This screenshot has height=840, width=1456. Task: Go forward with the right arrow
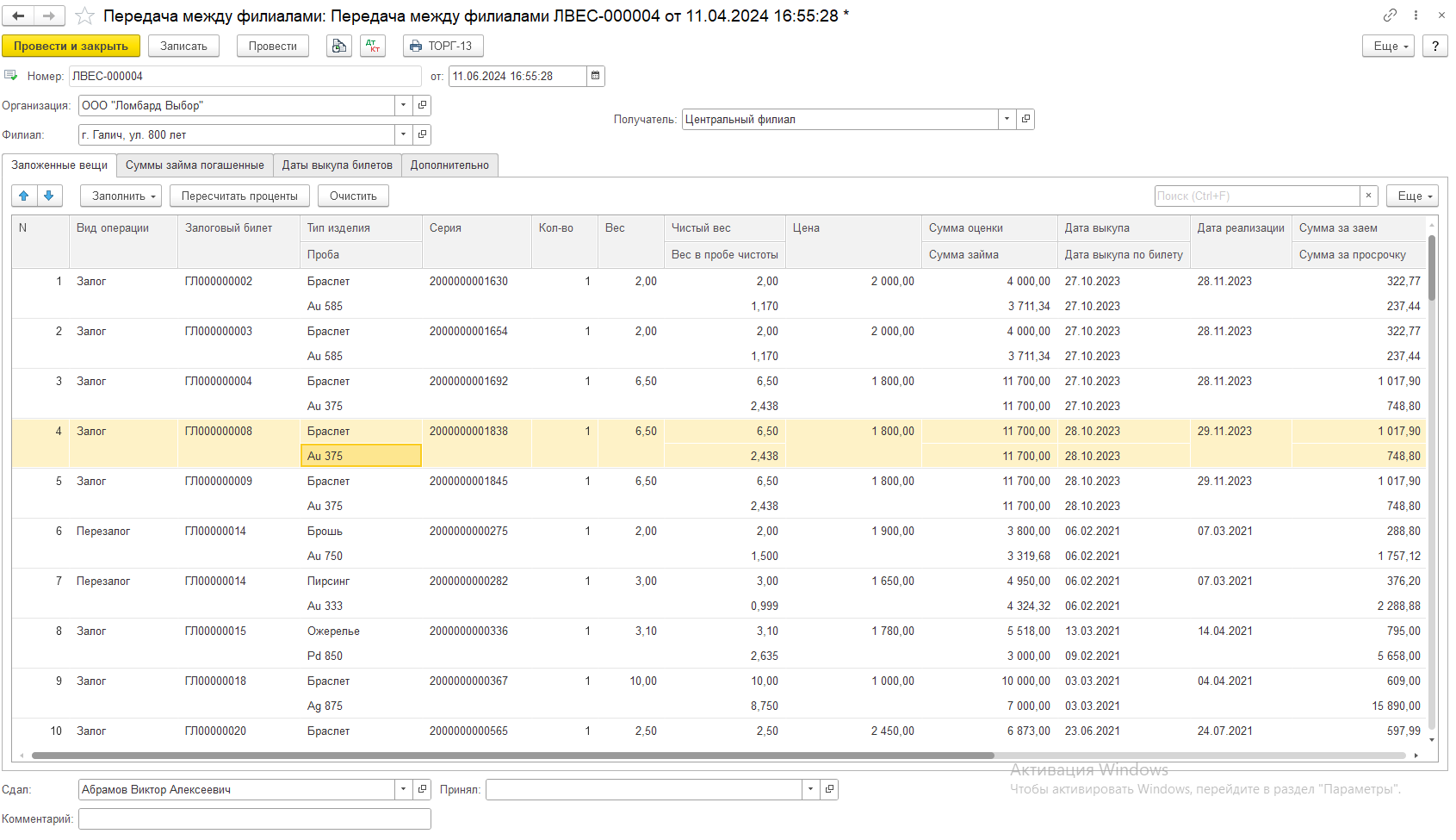[48, 16]
